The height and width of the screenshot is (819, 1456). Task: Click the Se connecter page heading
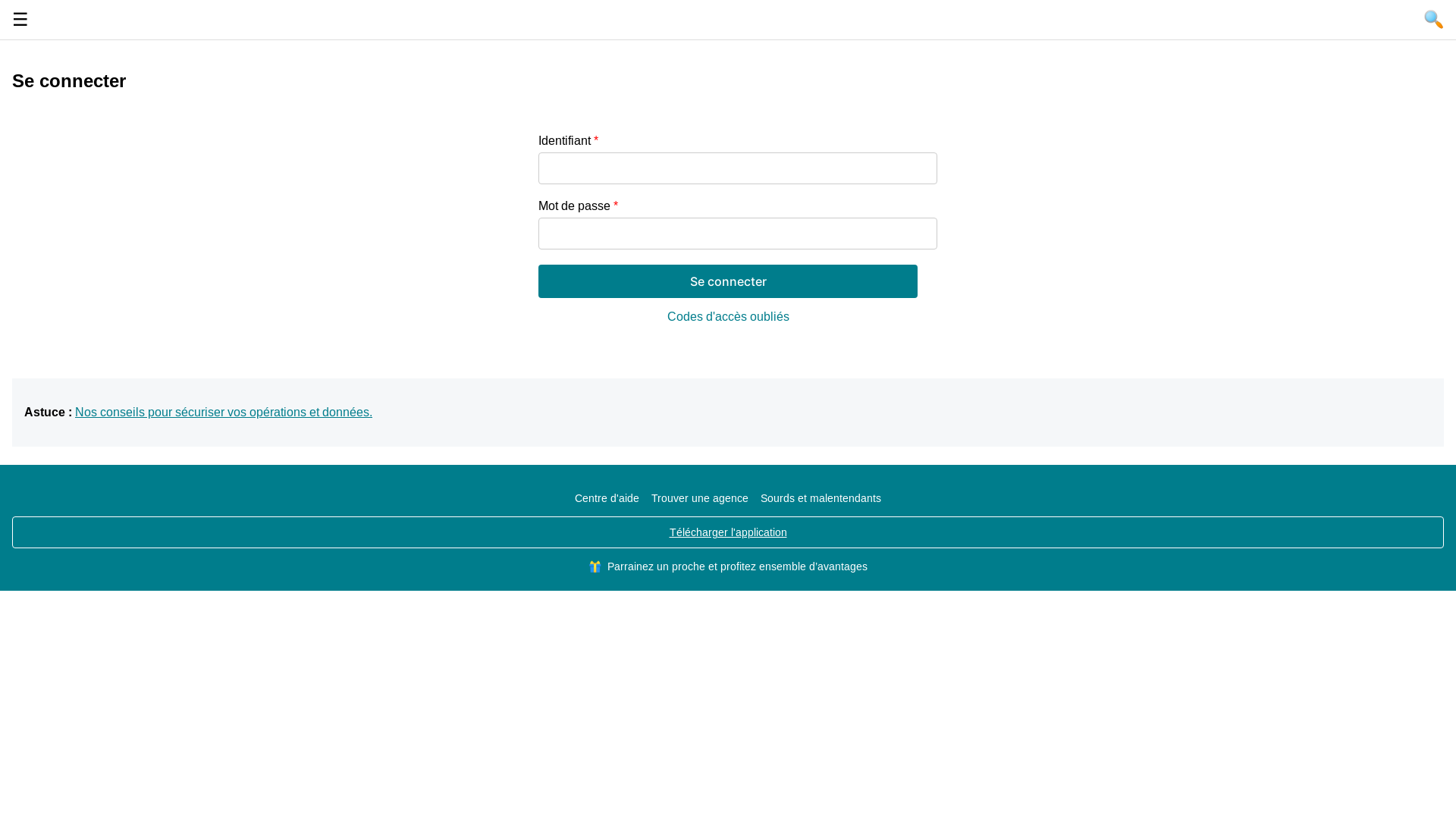pos(69,81)
